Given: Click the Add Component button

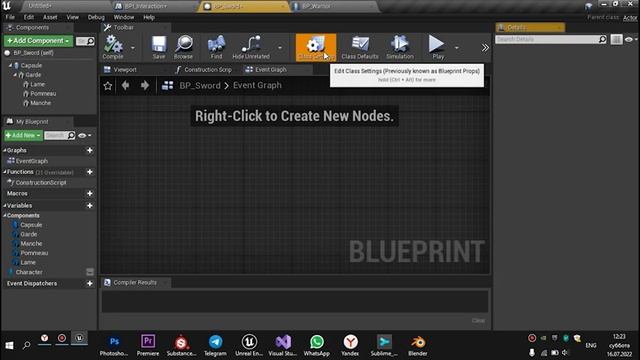Looking at the screenshot, I should click(x=38, y=41).
